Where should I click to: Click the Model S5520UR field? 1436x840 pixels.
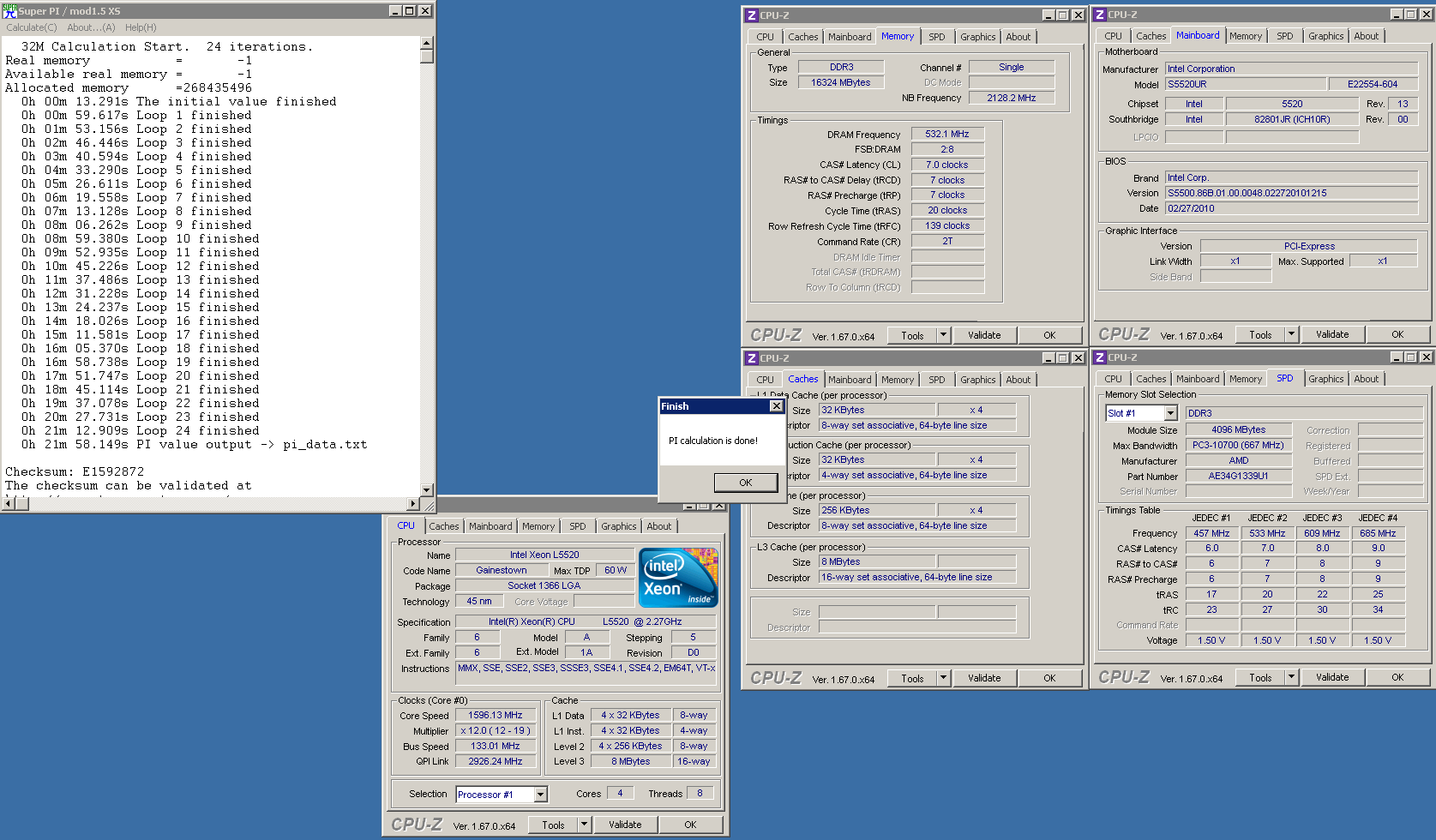click(1245, 84)
